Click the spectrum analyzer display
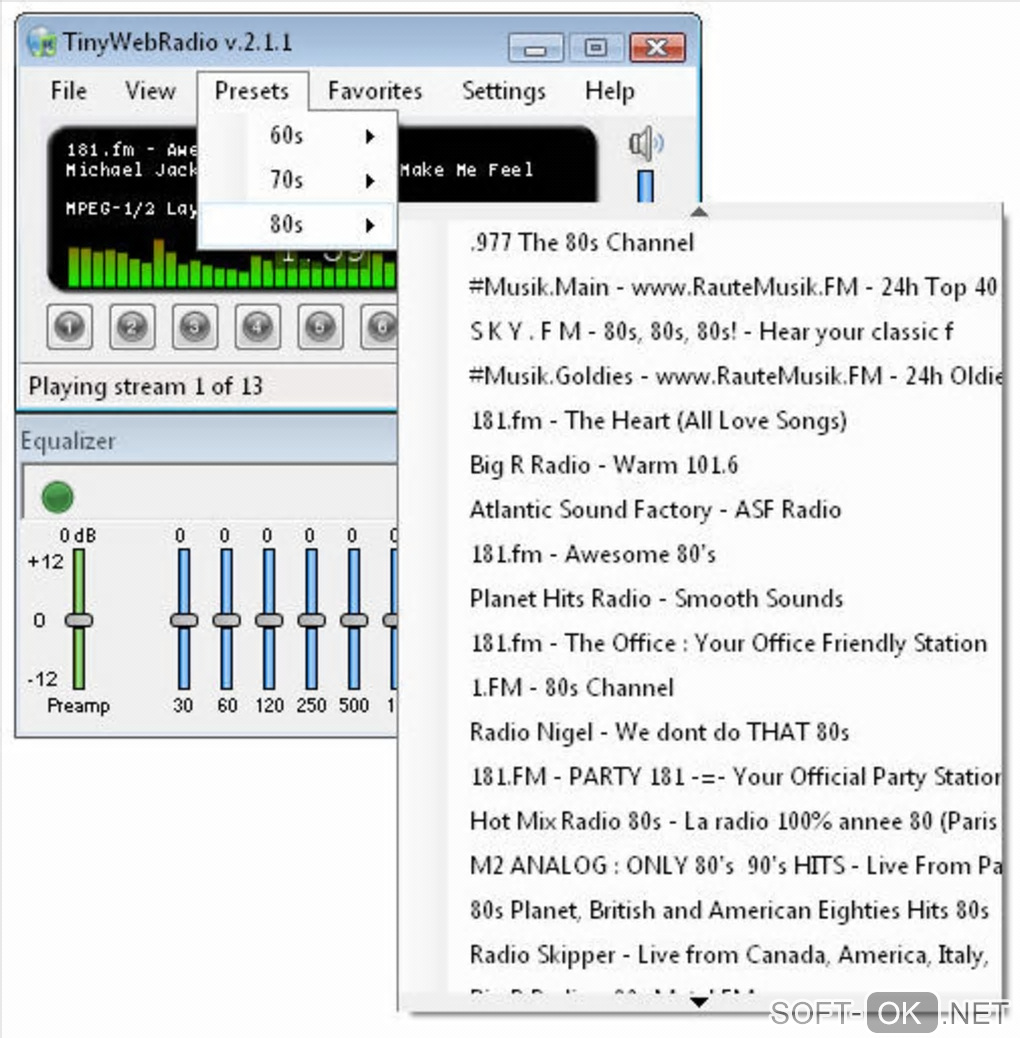 coord(232,265)
